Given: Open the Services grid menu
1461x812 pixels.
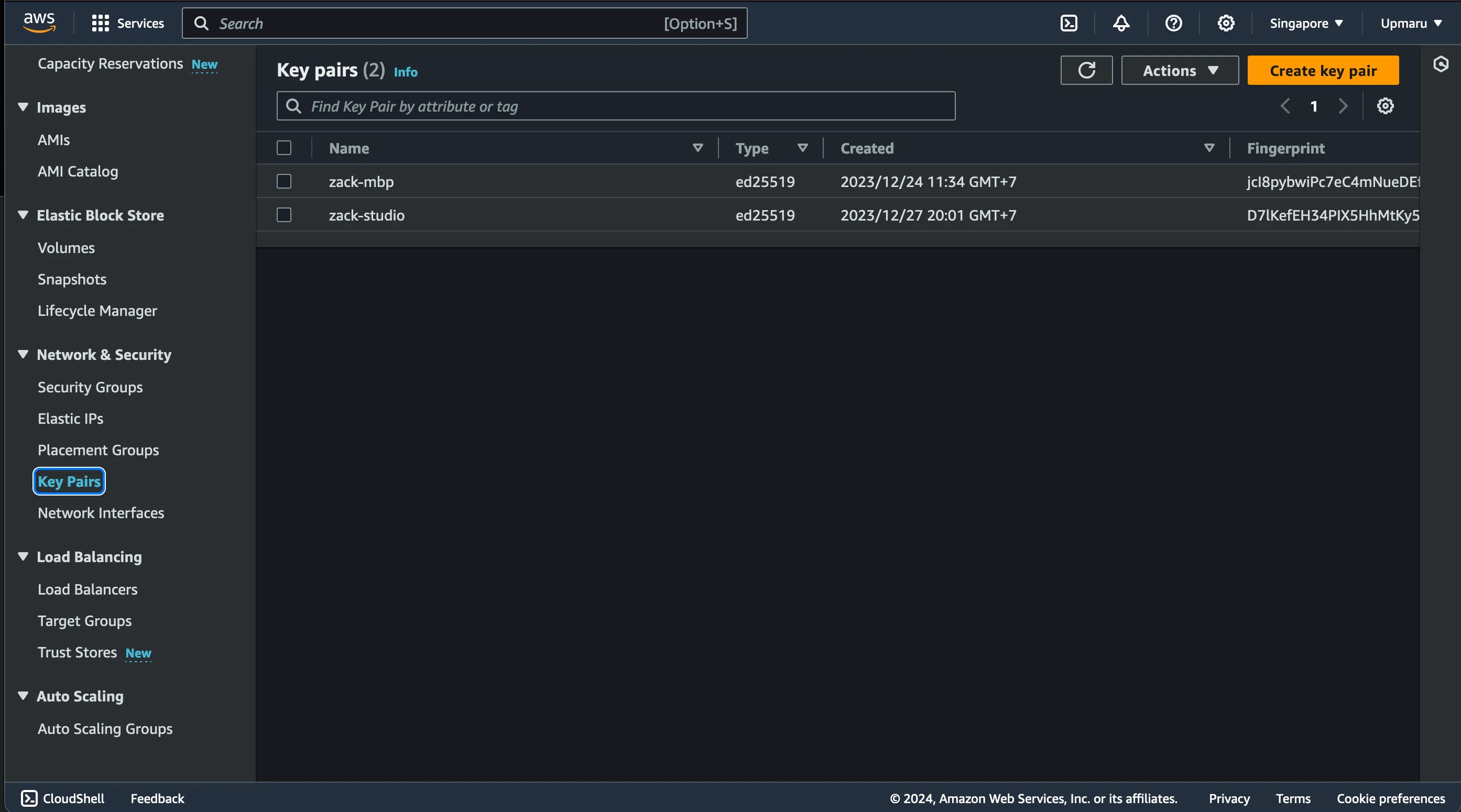Looking at the screenshot, I should [x=128, y=23].
